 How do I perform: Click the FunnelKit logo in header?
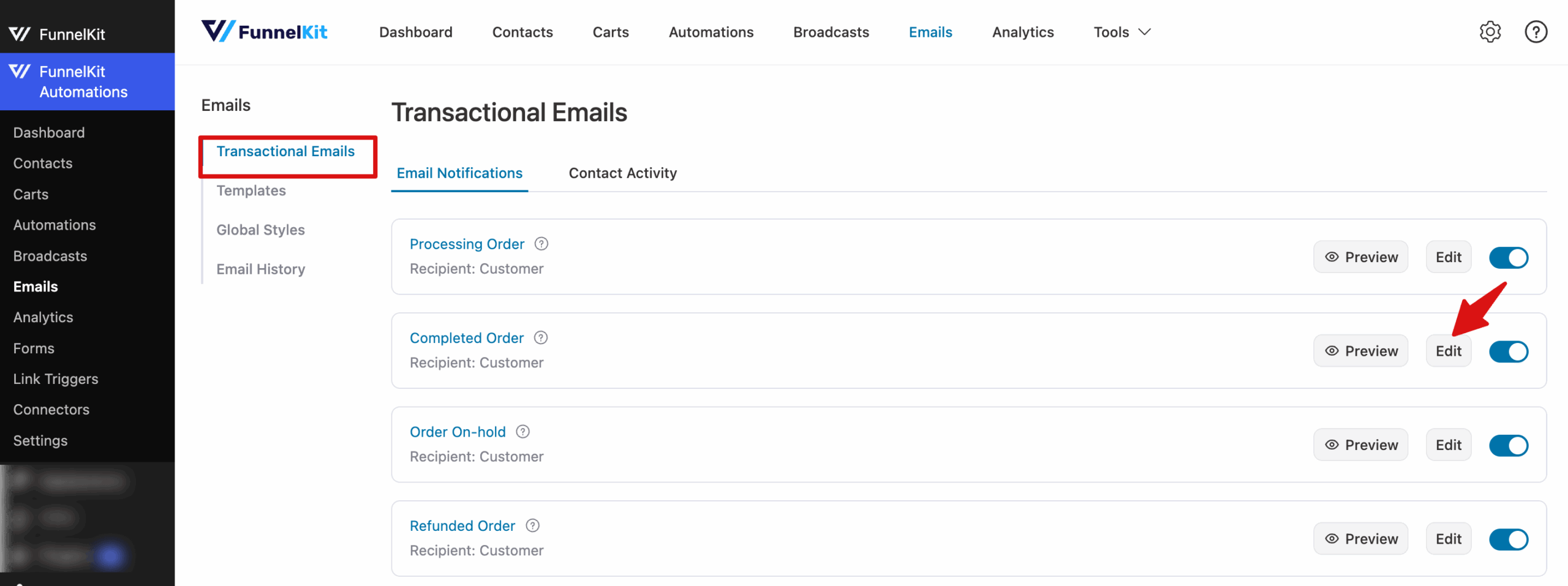[x=264, y=31]
